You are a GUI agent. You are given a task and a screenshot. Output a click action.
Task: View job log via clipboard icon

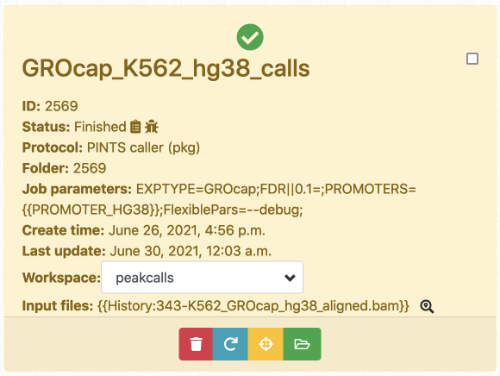135,127
